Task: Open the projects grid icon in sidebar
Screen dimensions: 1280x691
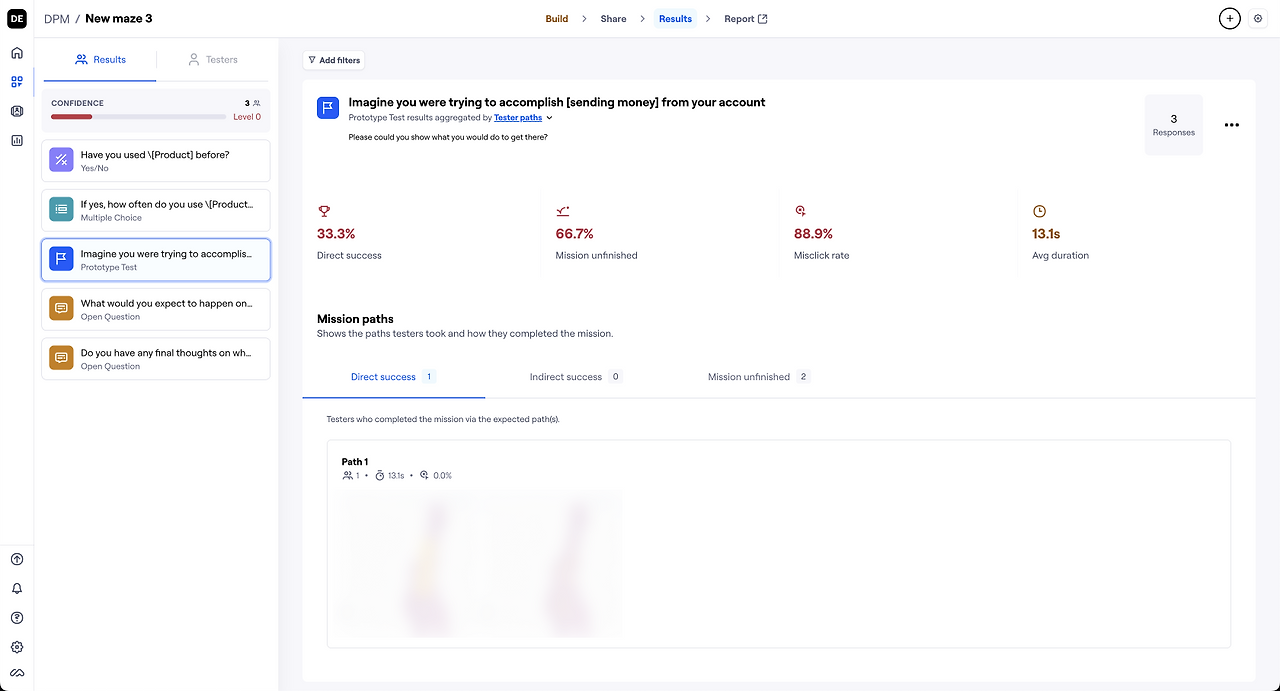Action: coord(16,82)
